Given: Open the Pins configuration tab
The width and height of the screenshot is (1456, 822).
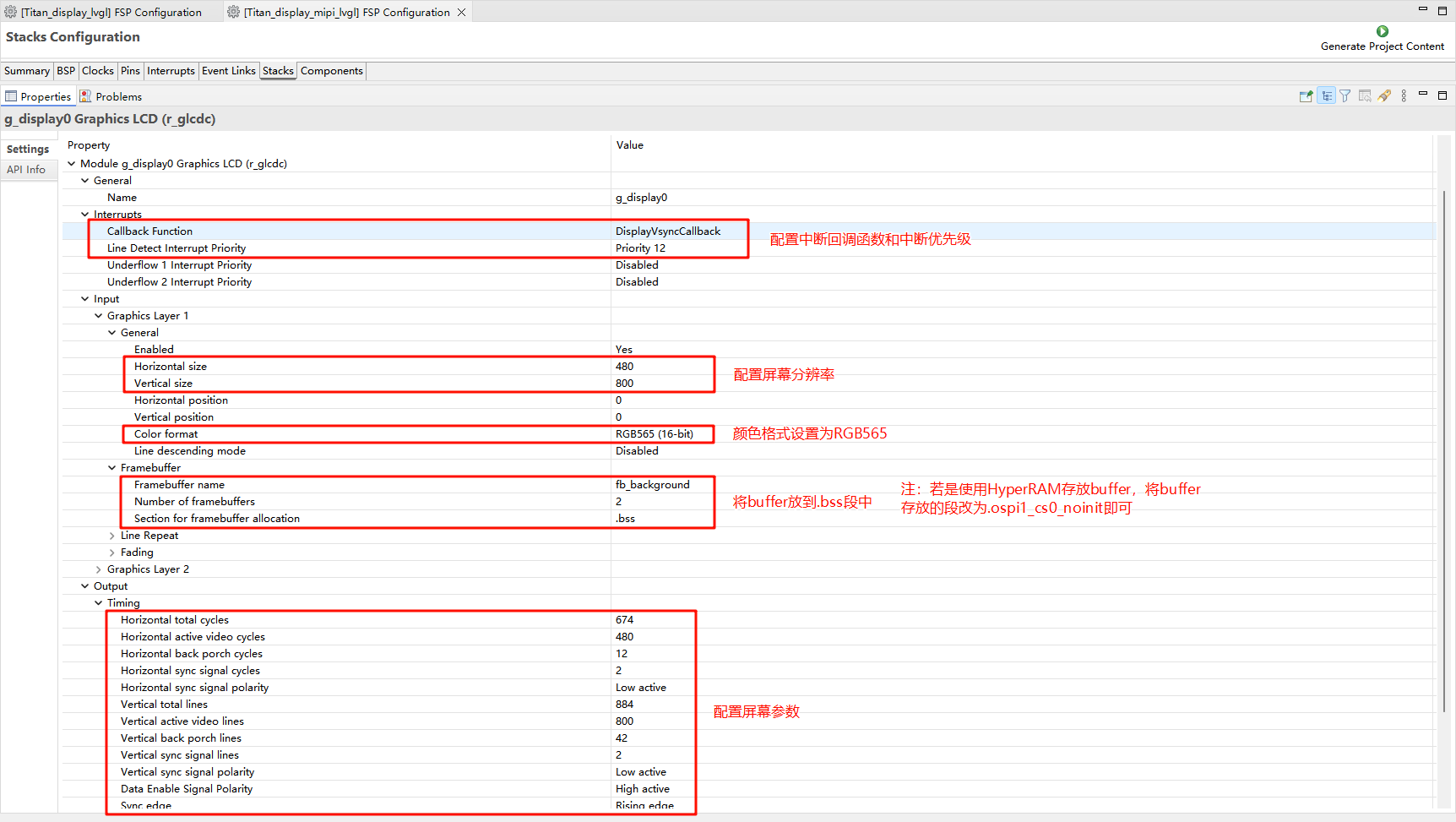Looking at the screenshot, I should (130, 71).
